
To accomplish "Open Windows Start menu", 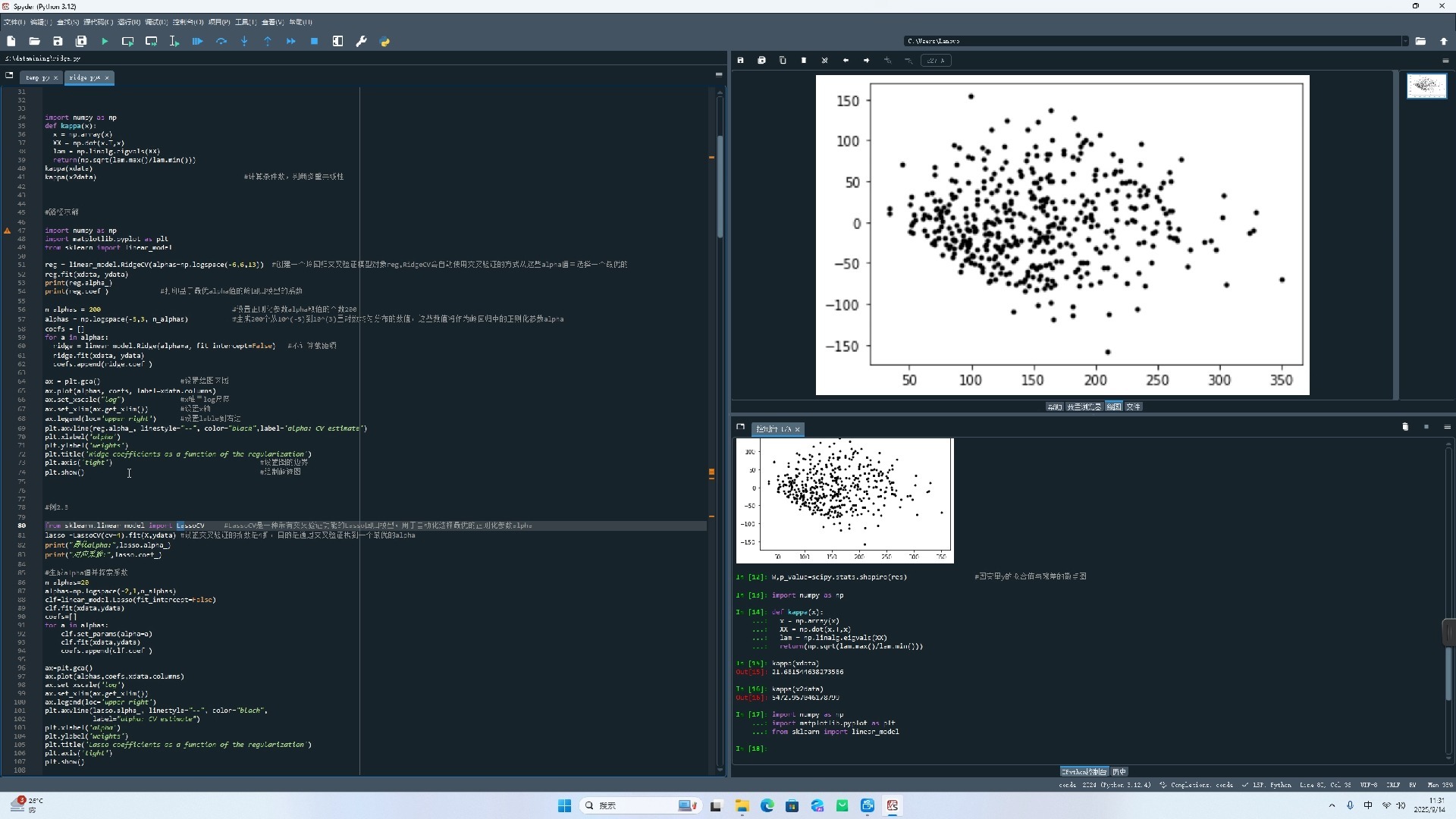I will (x=564, y=805).
